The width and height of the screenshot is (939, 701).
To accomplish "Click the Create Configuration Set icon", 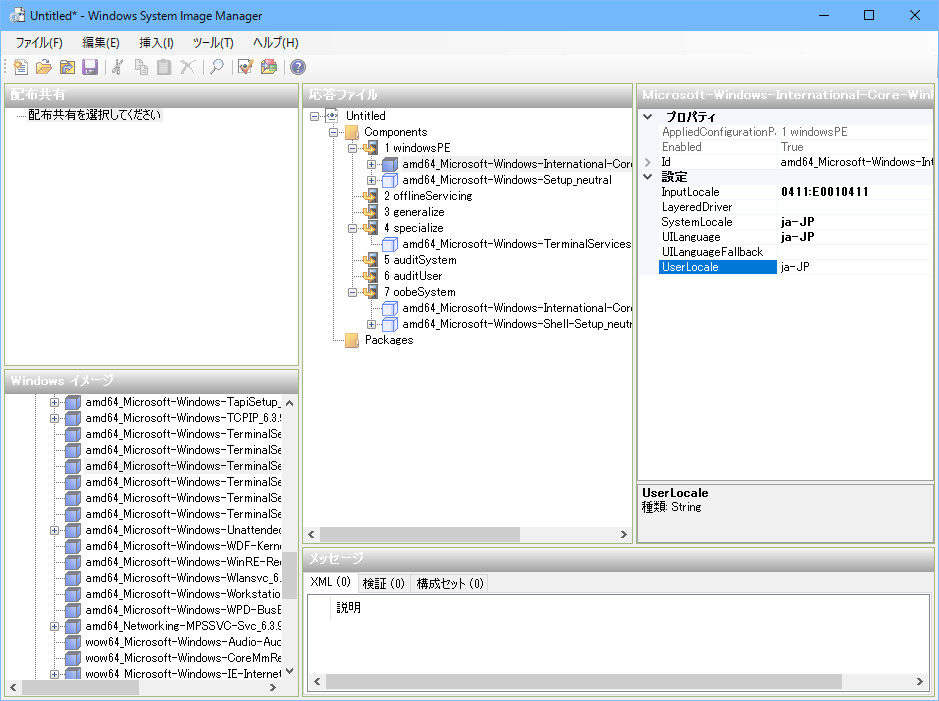I will point(269,67).
